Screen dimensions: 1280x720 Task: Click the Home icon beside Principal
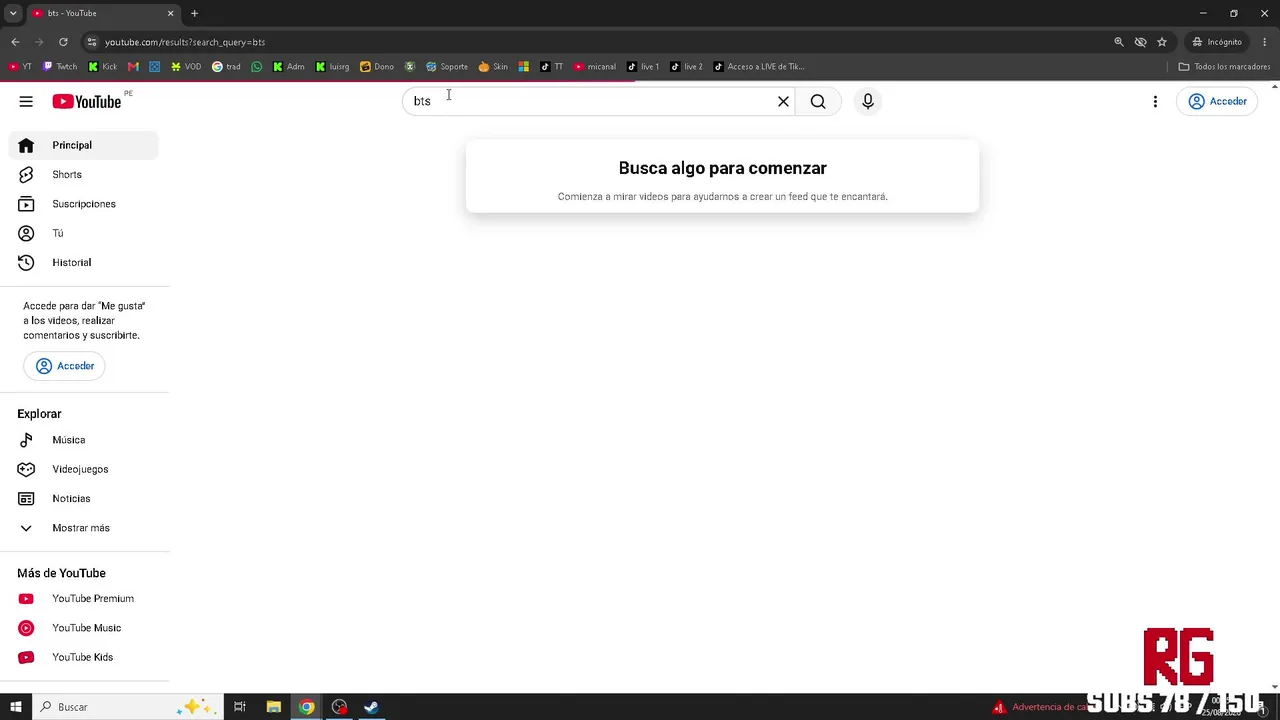(x=26, y=145)
